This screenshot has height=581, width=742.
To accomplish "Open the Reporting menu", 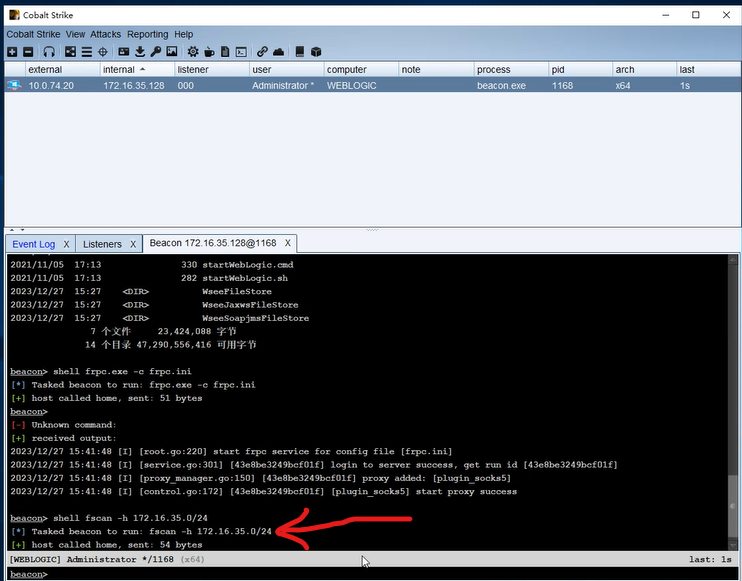I will coord(148,34).
